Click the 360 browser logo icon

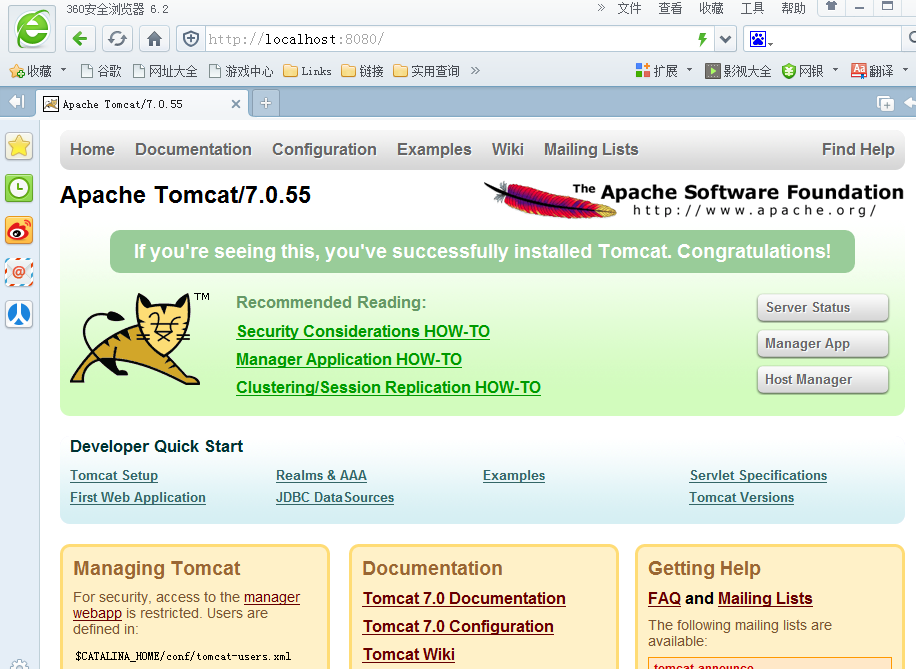point(32,29)
